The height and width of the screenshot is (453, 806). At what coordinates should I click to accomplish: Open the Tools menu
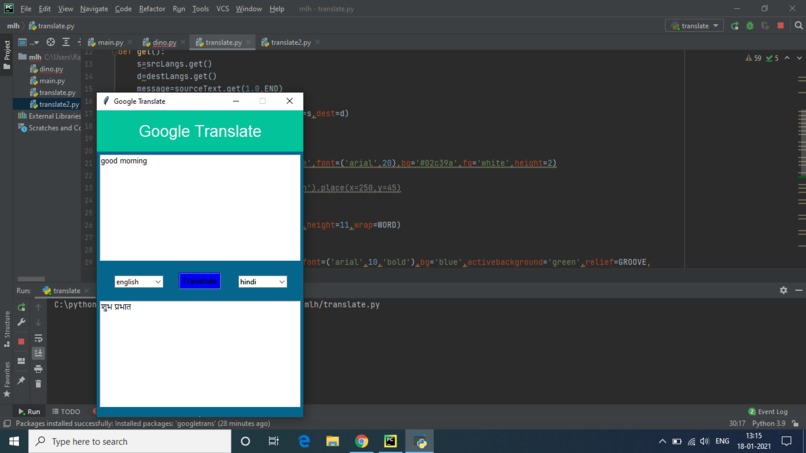click(200, 9)
